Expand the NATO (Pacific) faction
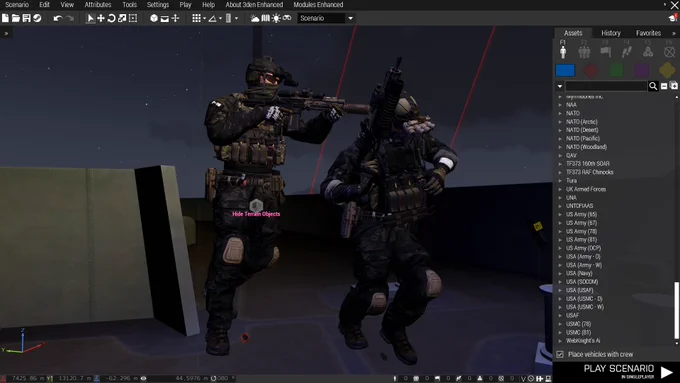 pos(560,139)
